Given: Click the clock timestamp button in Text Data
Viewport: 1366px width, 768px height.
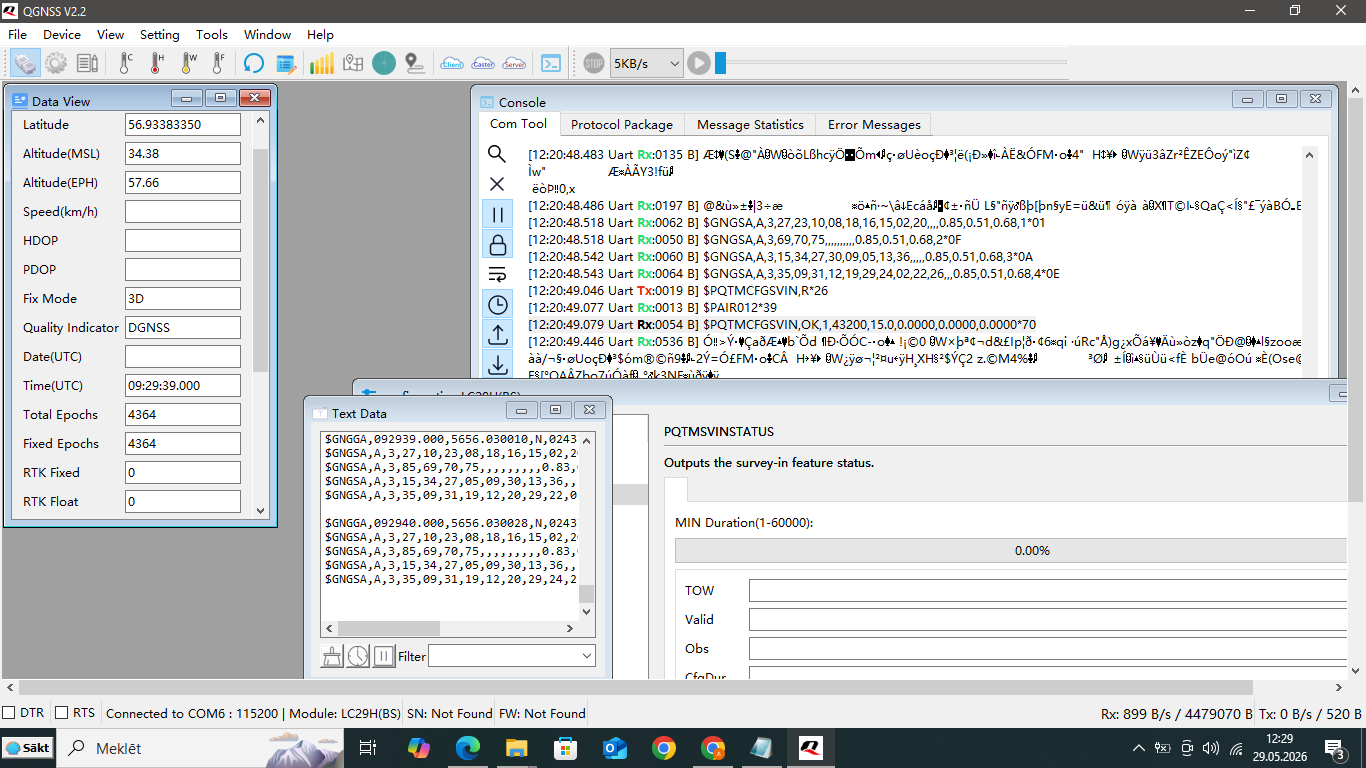Looking at the screenshot, I should click(358, 656).
